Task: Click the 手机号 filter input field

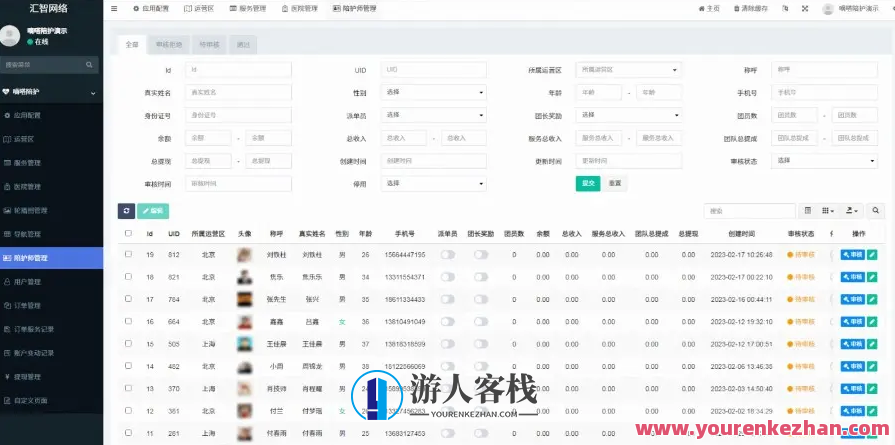Action: click(824, 92)
